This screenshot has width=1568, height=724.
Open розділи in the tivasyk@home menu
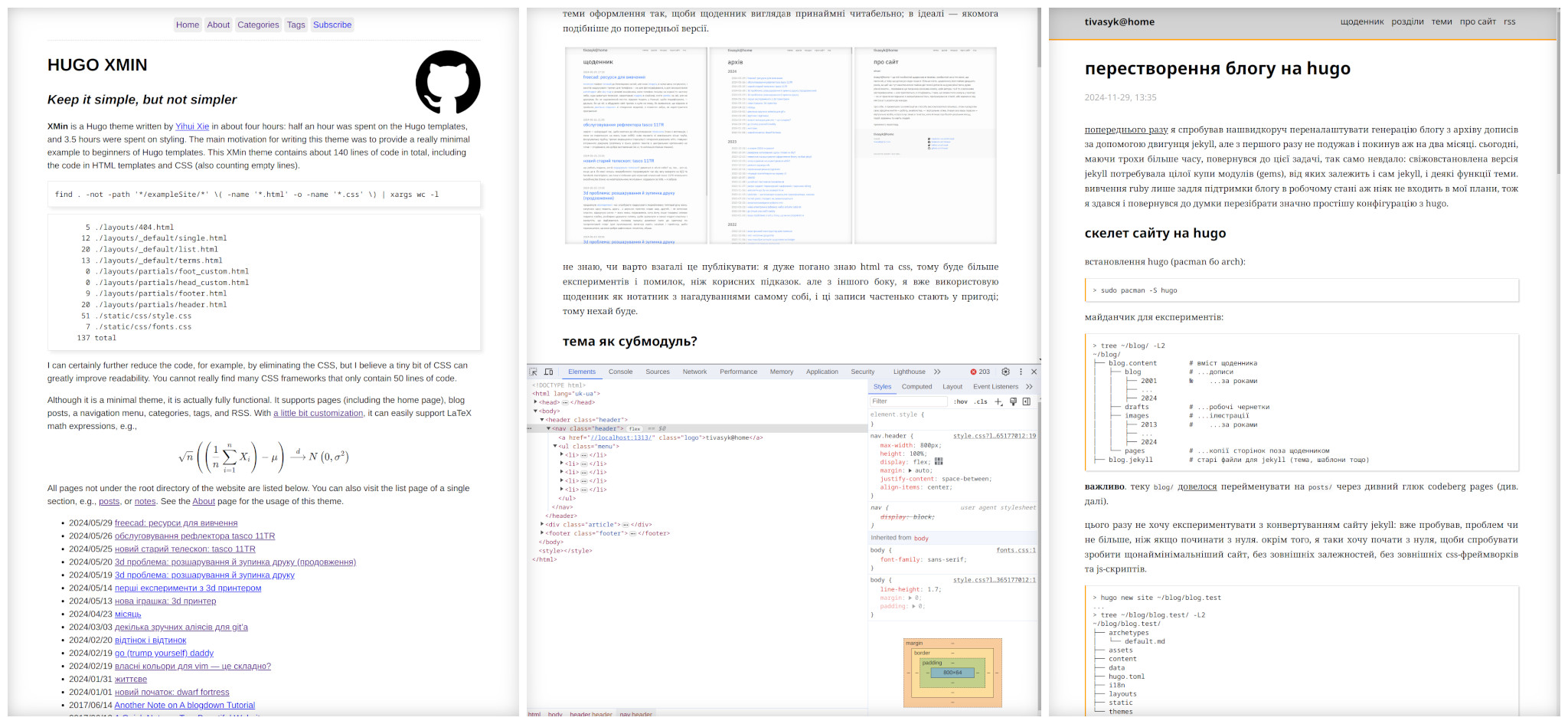point(1407,21)
